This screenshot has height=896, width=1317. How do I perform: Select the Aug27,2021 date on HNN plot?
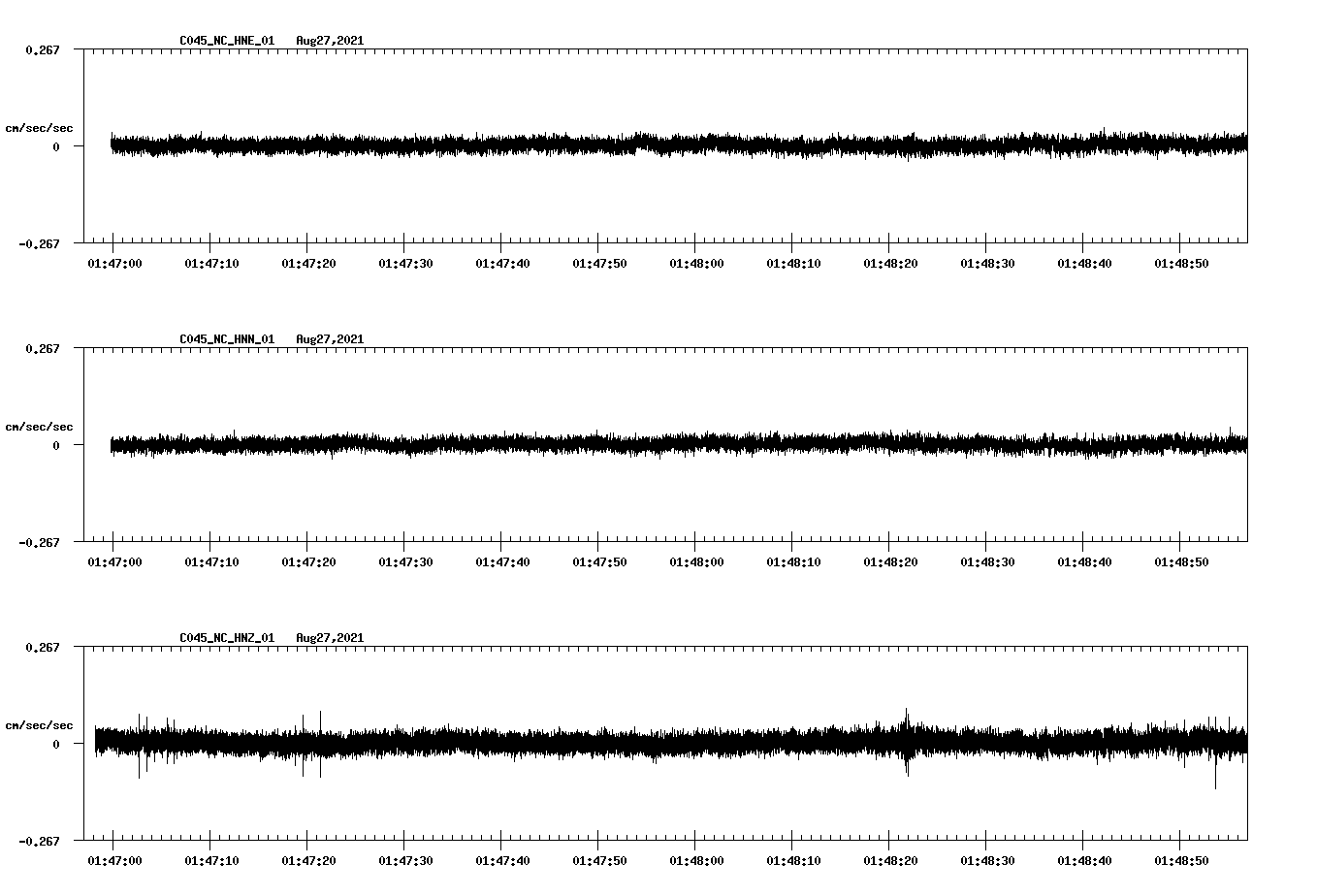click(330, 339)
